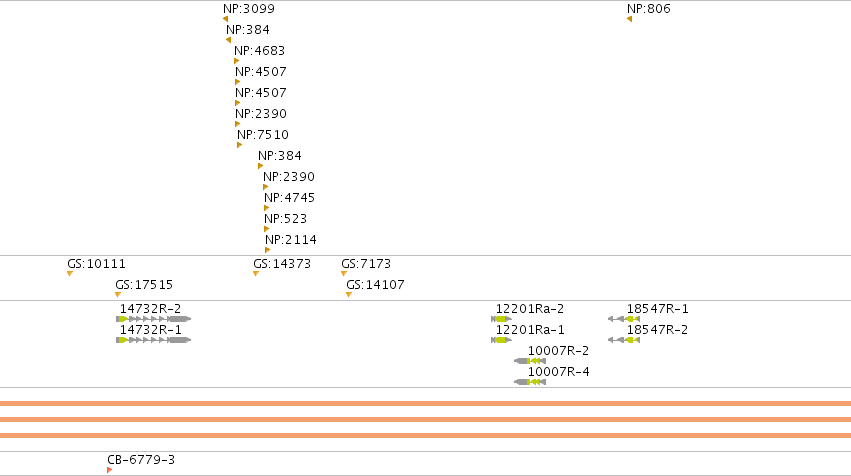Click the small arrow marker under NP:2114
Screen dimensions: 851x476
tap(268, 250)
